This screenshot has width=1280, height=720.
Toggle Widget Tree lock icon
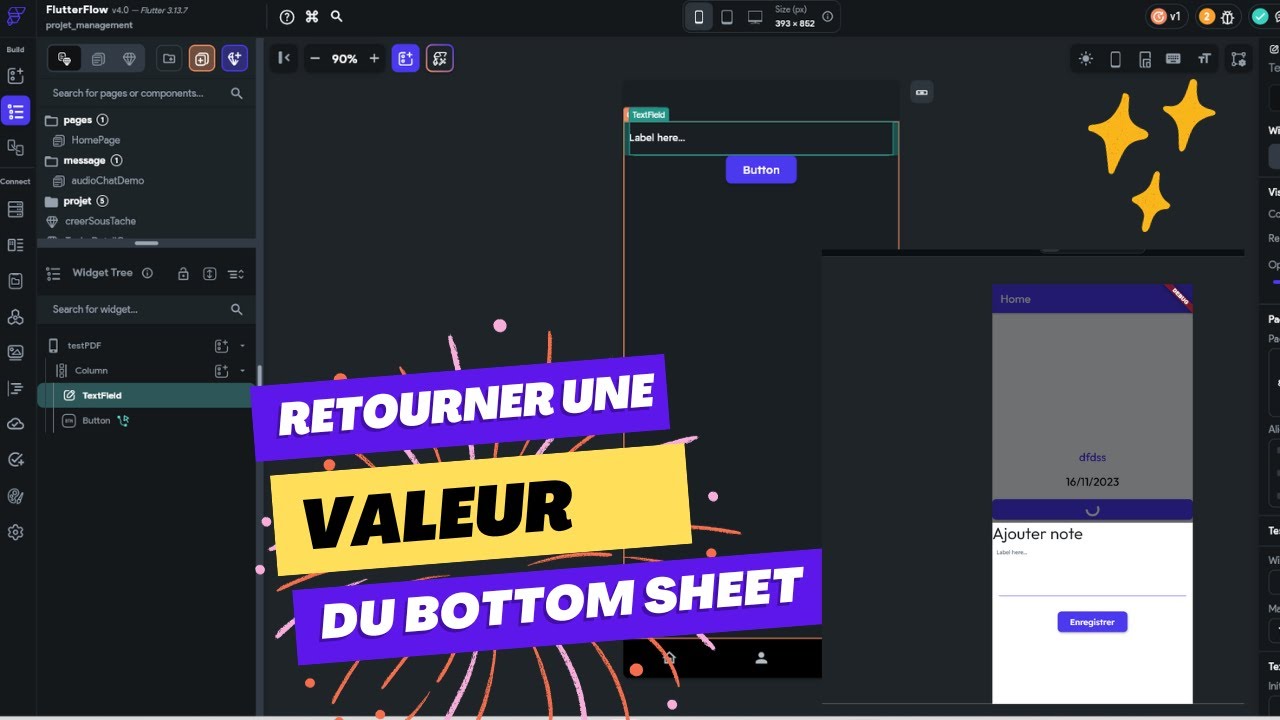point(183,274)
